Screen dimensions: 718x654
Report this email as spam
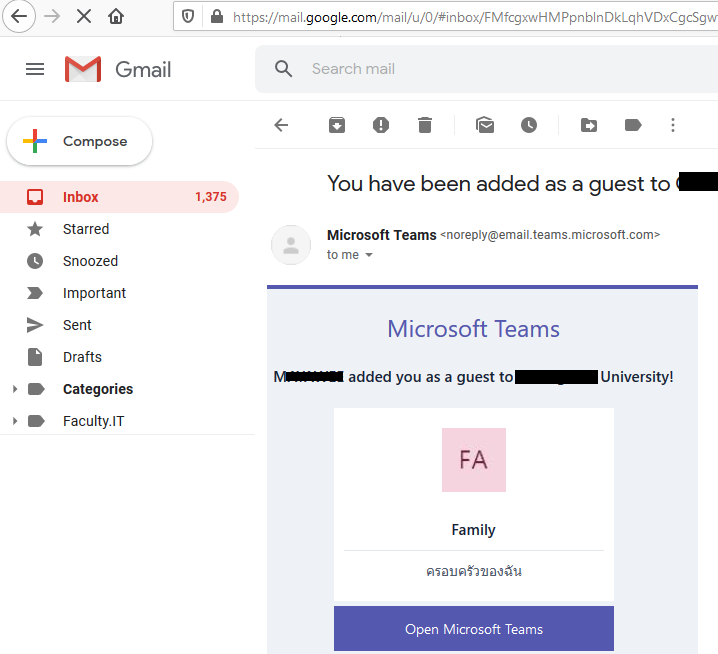(x=381, y=125)
